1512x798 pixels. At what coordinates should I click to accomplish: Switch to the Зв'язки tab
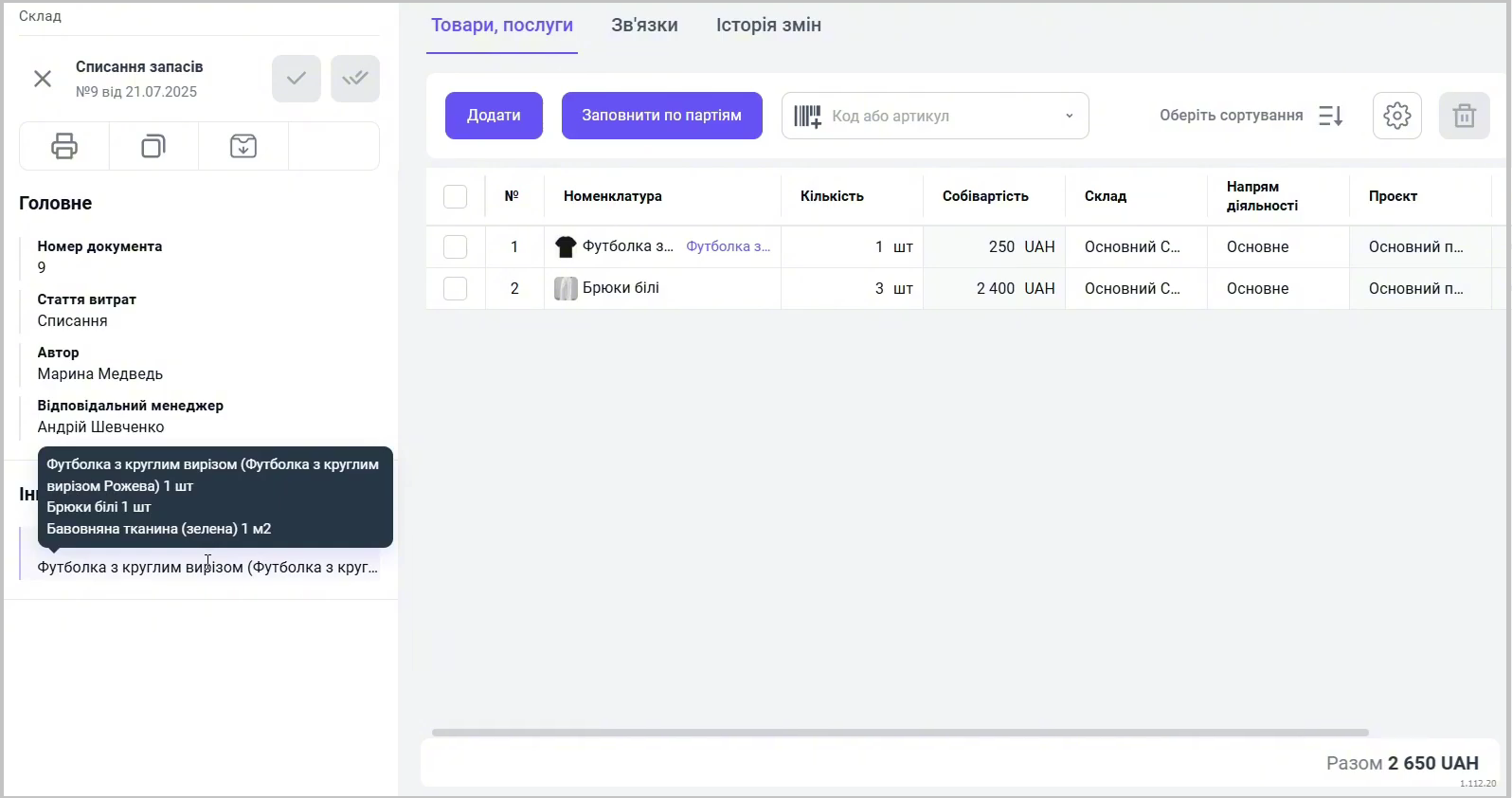pyautogui.click(x=644, y=26)
